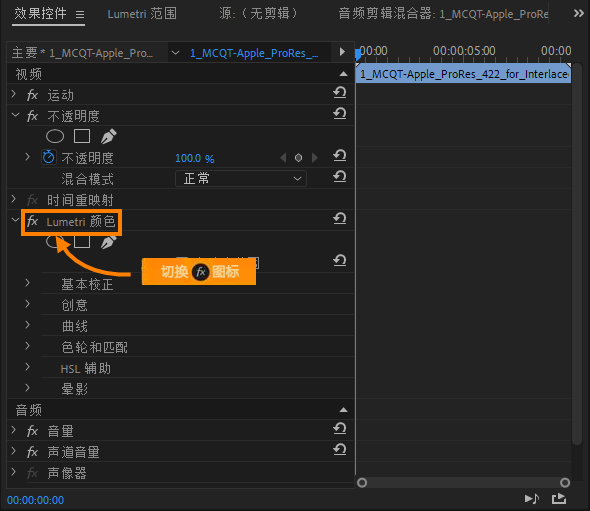This screenshot has height=511, width=590.
Task: Expand the HSL 辅助 section
Action: 27,367
